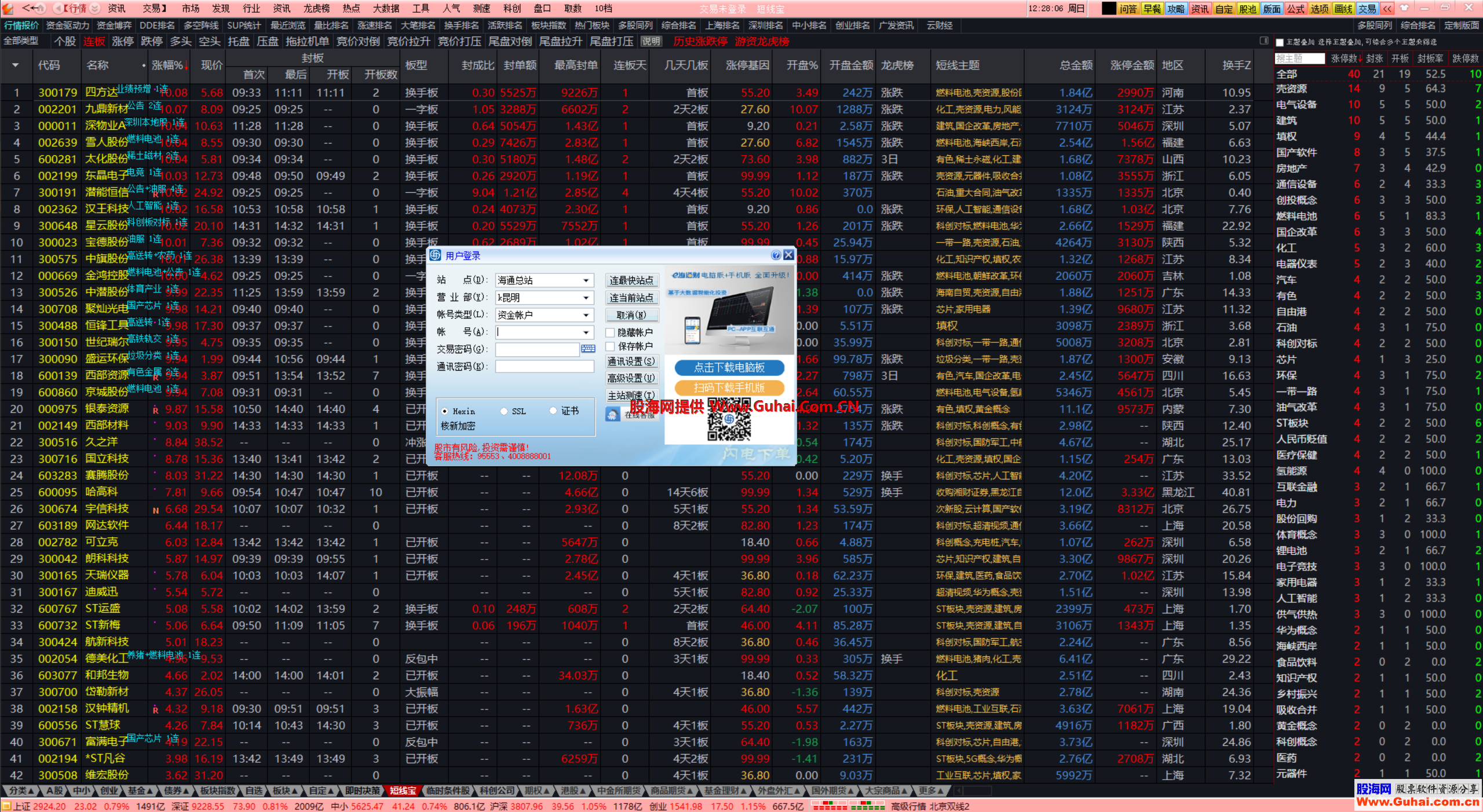Screen dimensions: 1483x812
Task: Click the 通讯密码 password field
Action: pos(545,367)
